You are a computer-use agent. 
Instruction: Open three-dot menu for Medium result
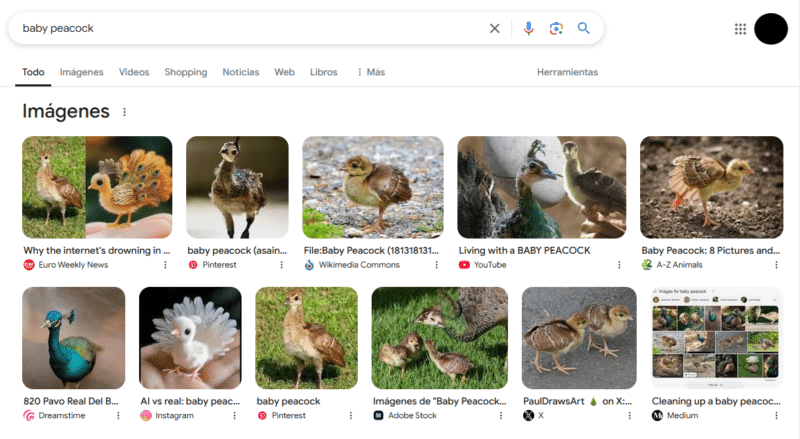click(x=776, y=415)
